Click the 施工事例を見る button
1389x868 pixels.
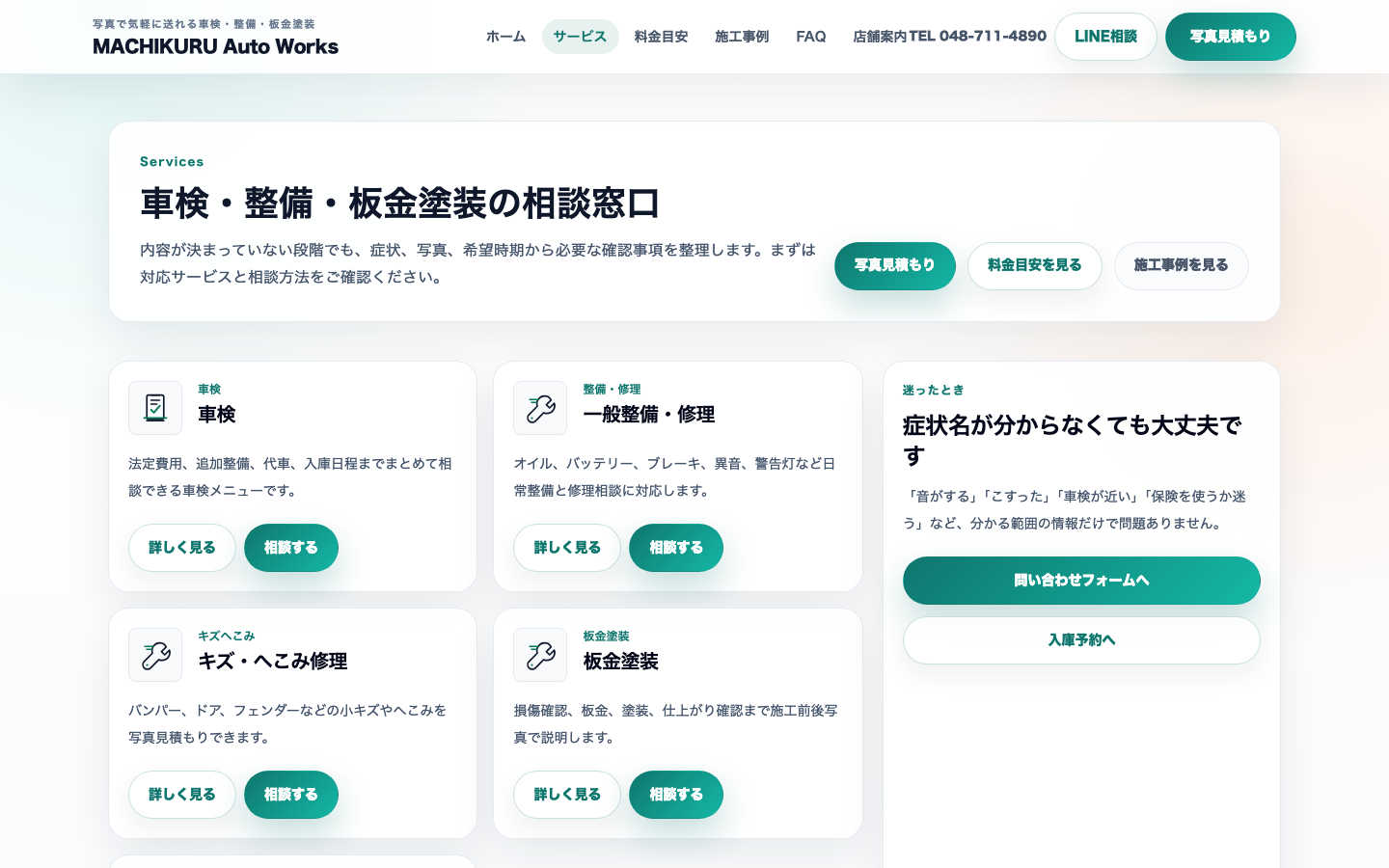point(1182,265)
